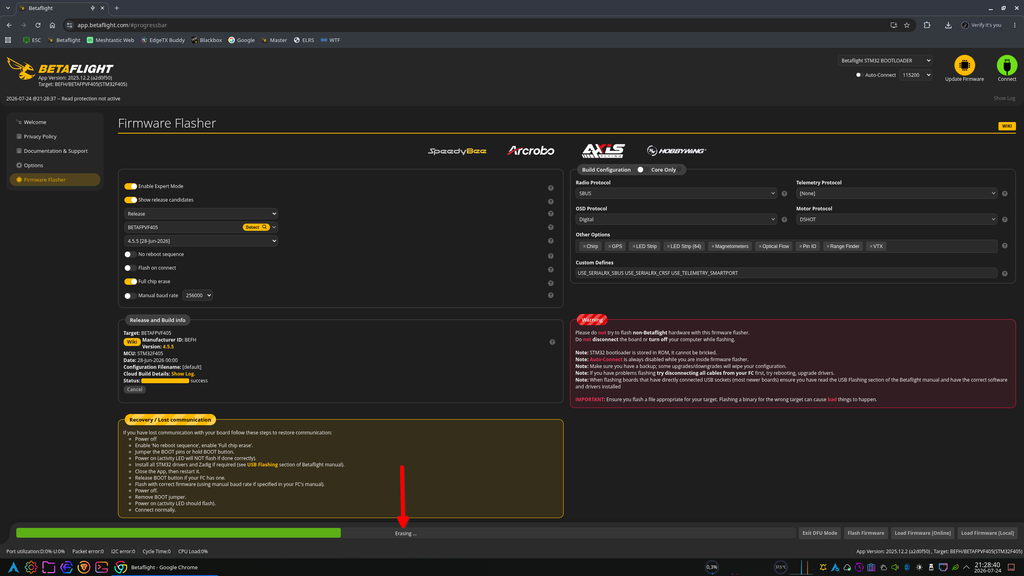Screen dimensions: 1024x576
Task: Open the SpeedyBee sponsor logo
Action: tap(457, 151)
